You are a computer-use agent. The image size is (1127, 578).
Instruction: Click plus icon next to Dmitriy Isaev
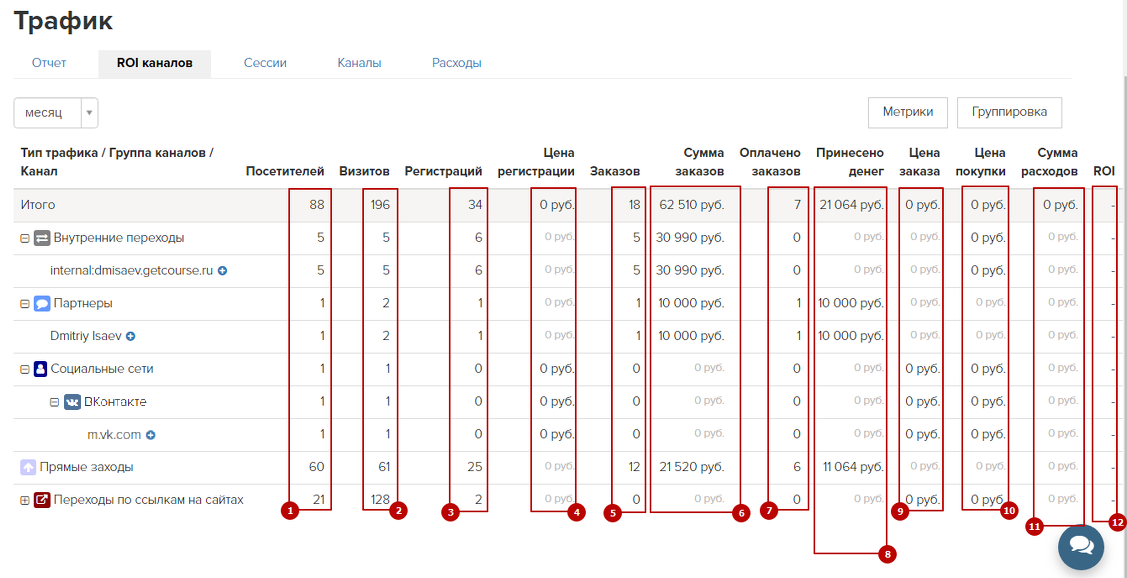[x=131, y=336]
